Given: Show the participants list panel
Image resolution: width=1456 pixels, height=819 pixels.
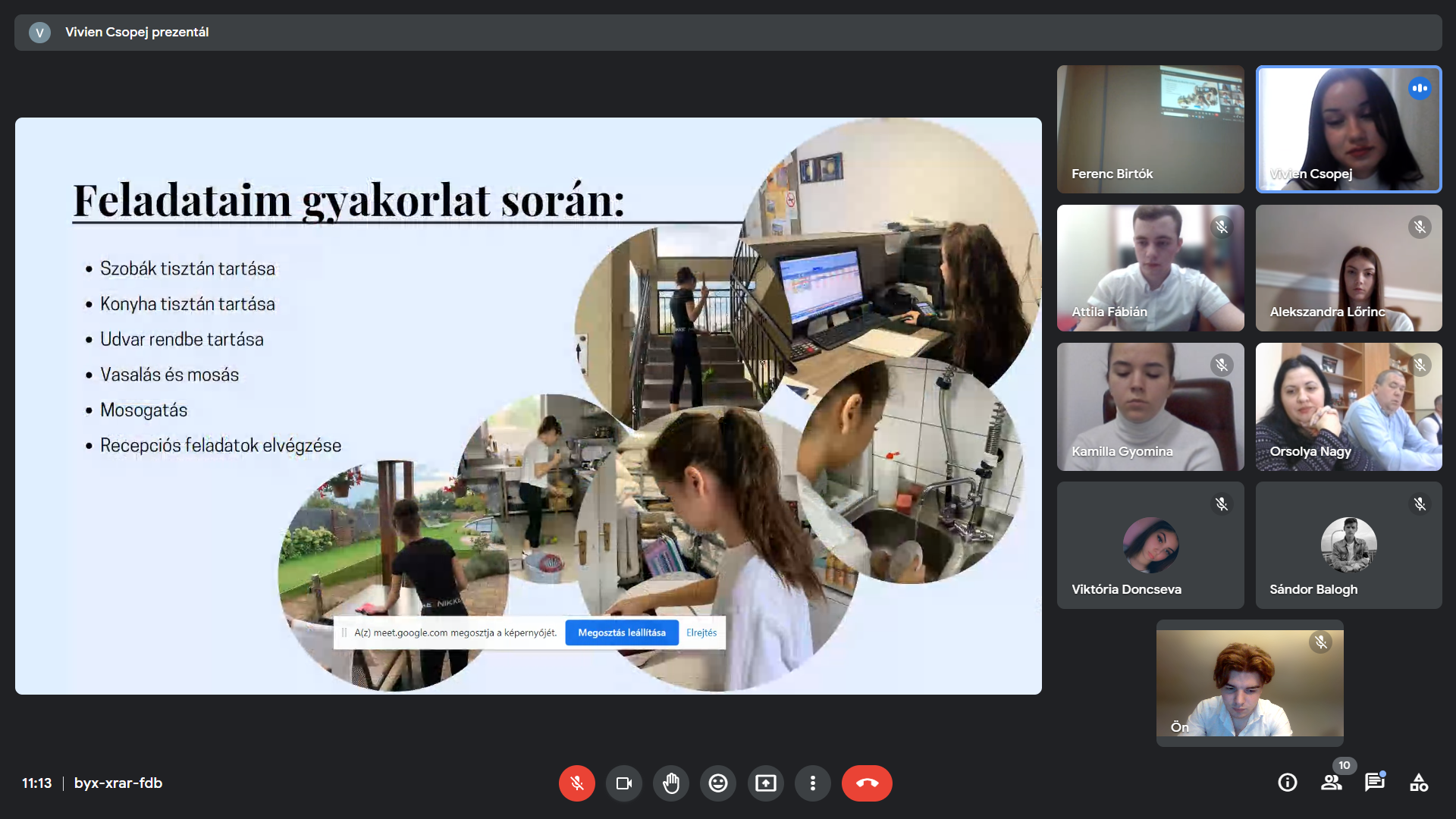Looking at the screenshot, I should (1331, 783).
